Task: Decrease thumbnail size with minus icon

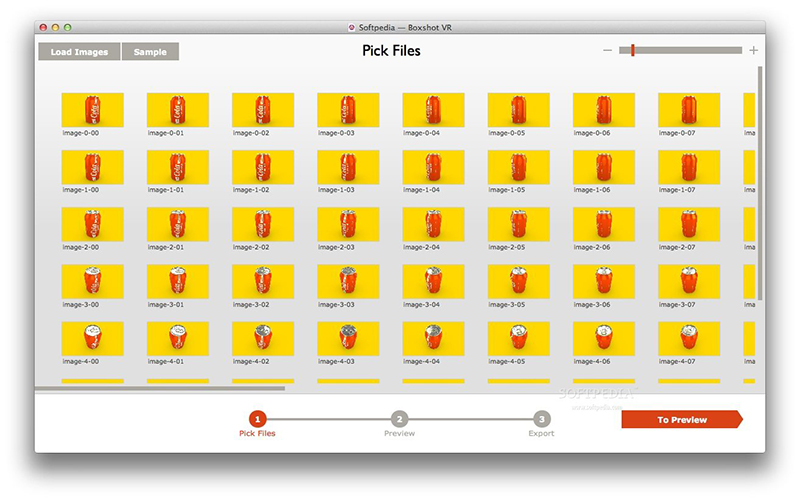Action: [x=607, y=50]
